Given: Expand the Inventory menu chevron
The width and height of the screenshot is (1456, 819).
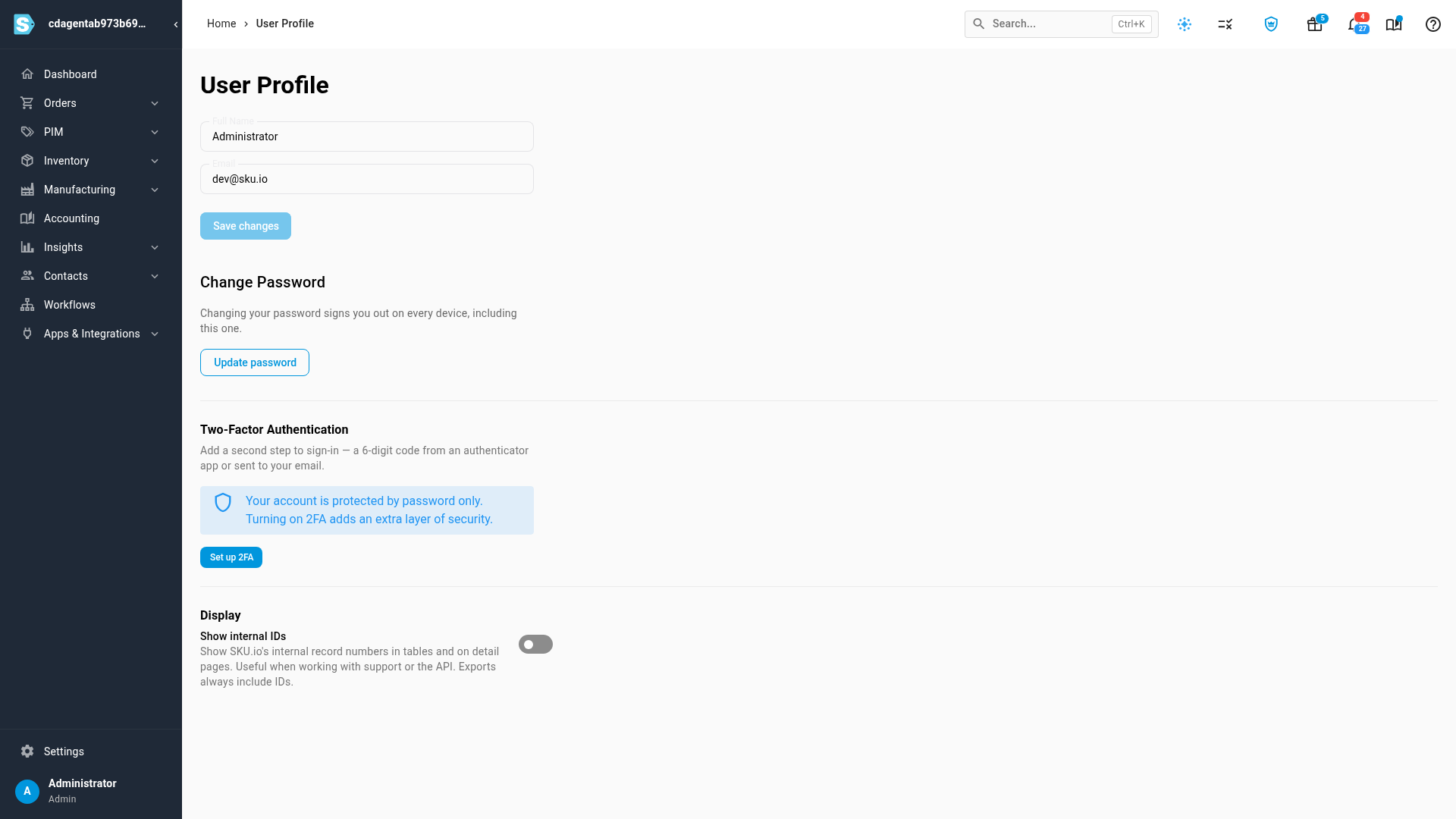Looking at the screenshot, I should point(155,161).
